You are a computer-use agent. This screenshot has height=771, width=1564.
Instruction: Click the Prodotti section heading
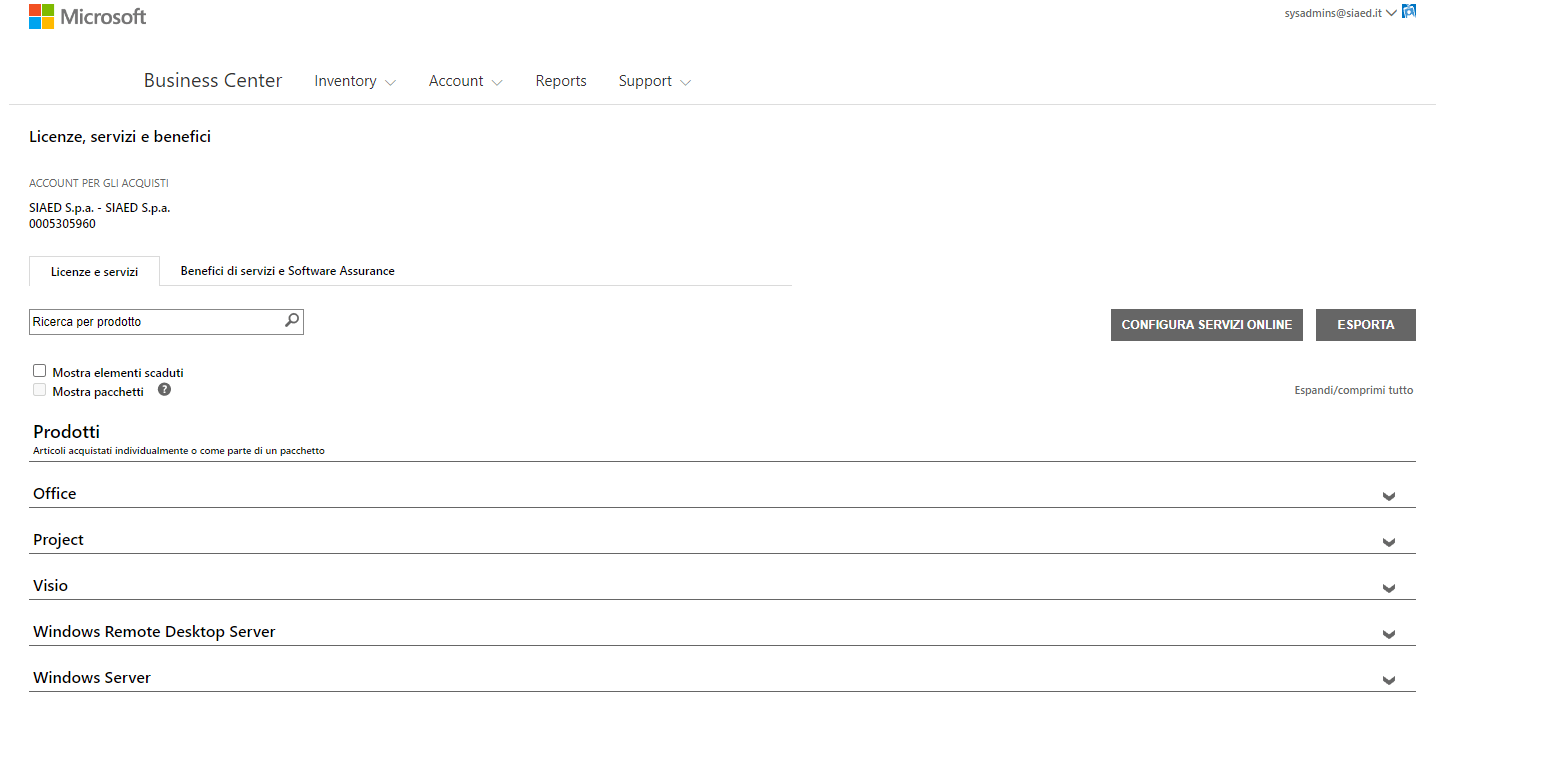(x=66, y=432)
